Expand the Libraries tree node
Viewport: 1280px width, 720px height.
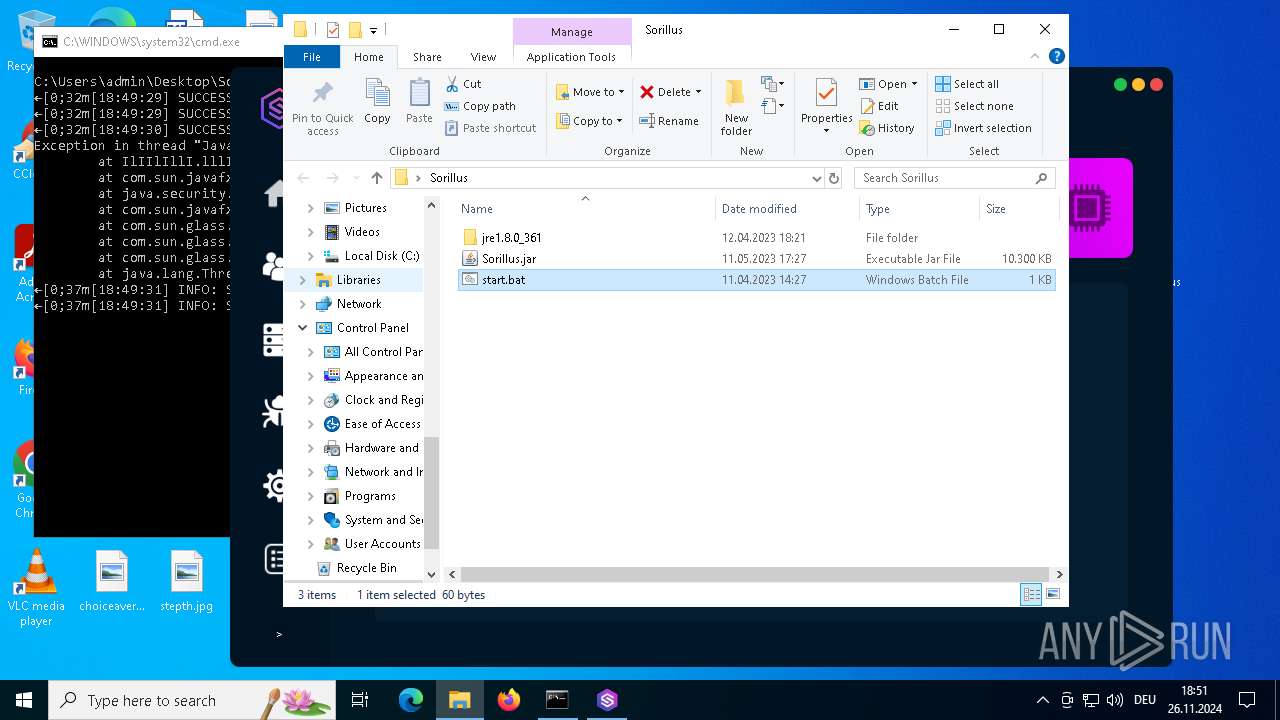(303, 280)
